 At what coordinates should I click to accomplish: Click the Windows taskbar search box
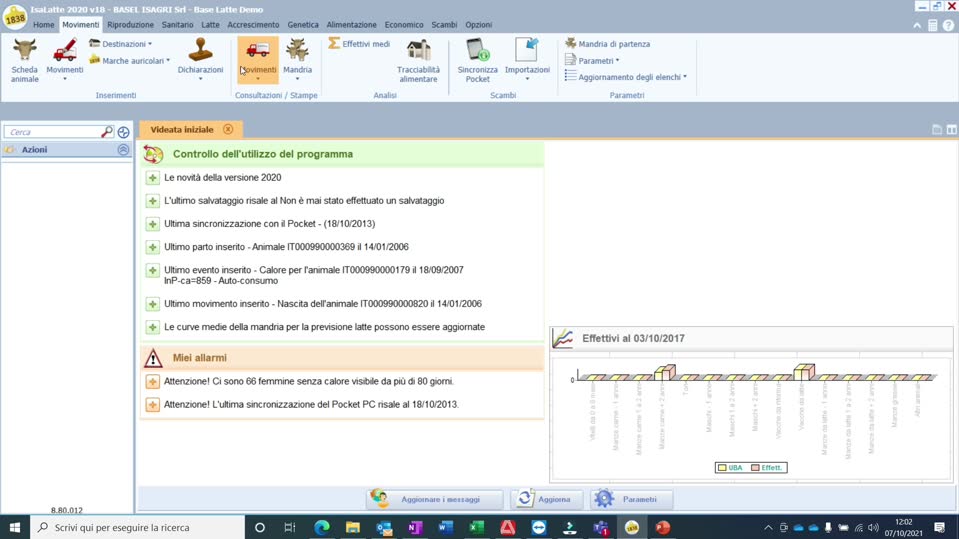[x=138, y=527]
